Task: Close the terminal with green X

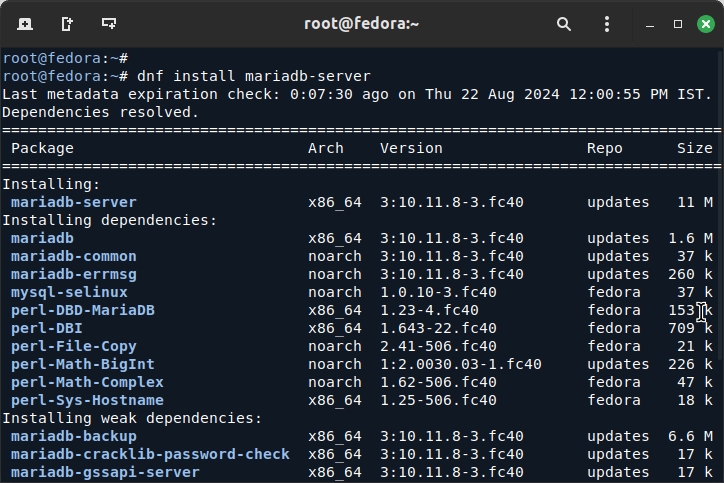Action: pyautogui.click(x=706, y=24)
